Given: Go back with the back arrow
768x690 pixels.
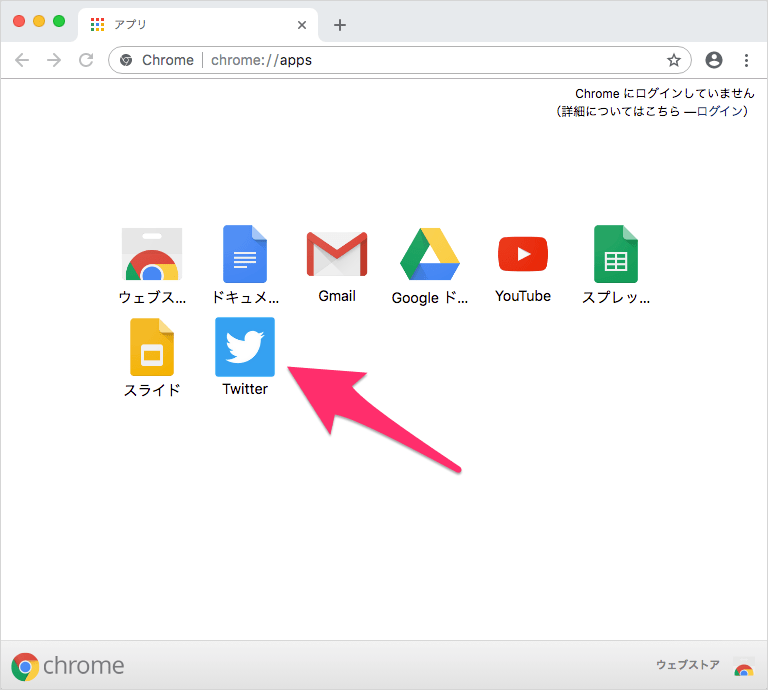Looking at the screenshot, I should pyautogui.click(x=22, y=60).
